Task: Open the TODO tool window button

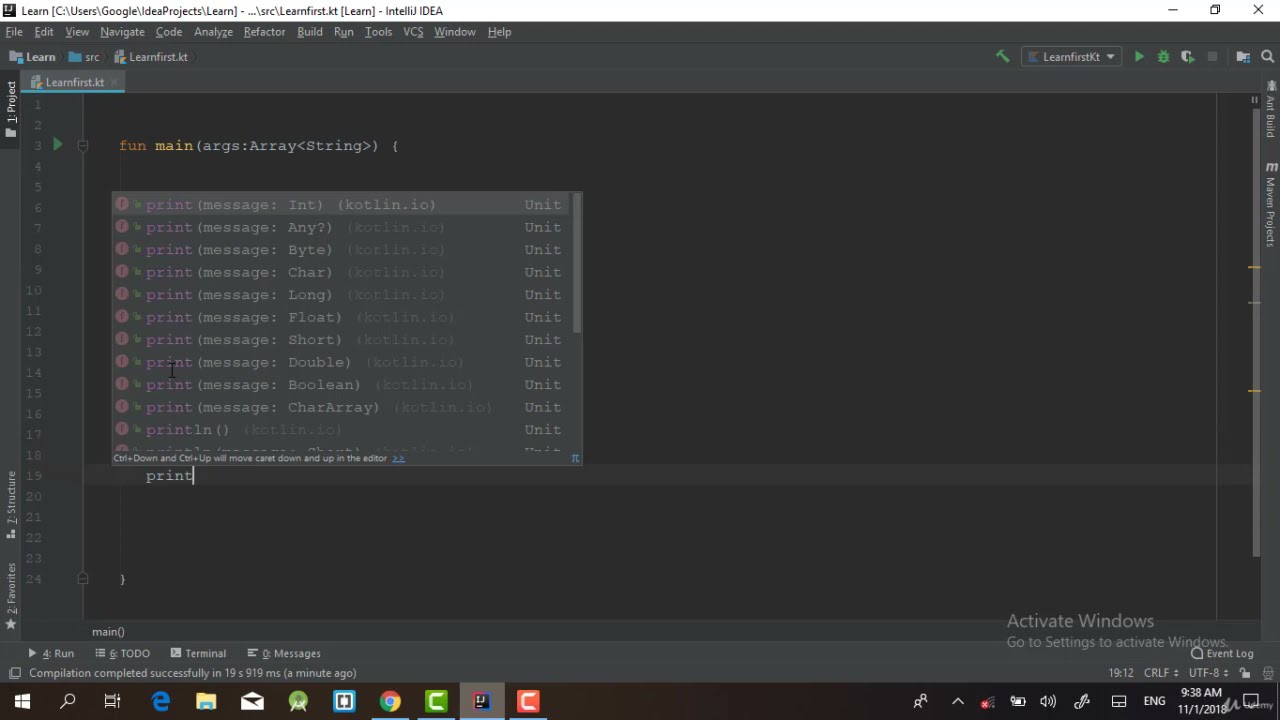Action: [x=122, y=653]
